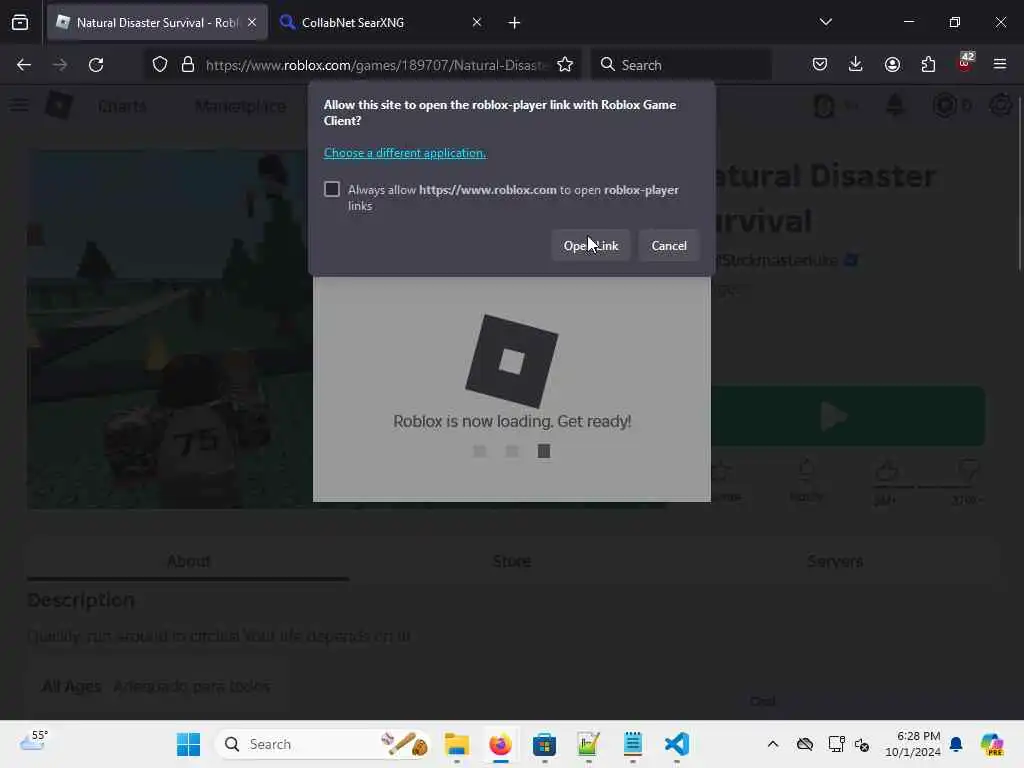Screen dimensions: 1024x768
Task: Open the Notepad icon on taskbar
Action: click(x=632, y=744)
